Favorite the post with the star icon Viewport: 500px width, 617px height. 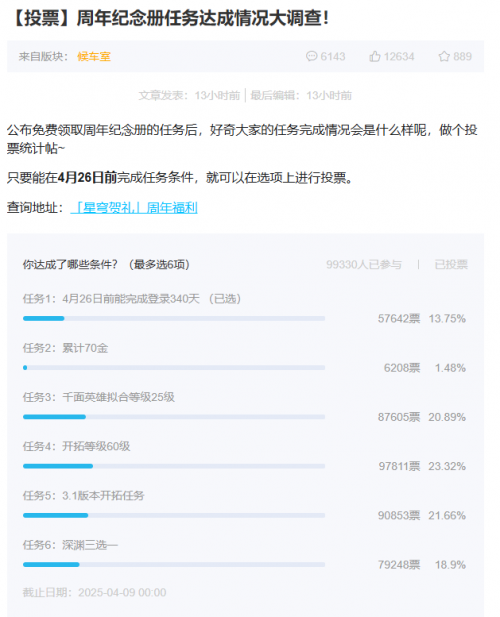(444, 56)
